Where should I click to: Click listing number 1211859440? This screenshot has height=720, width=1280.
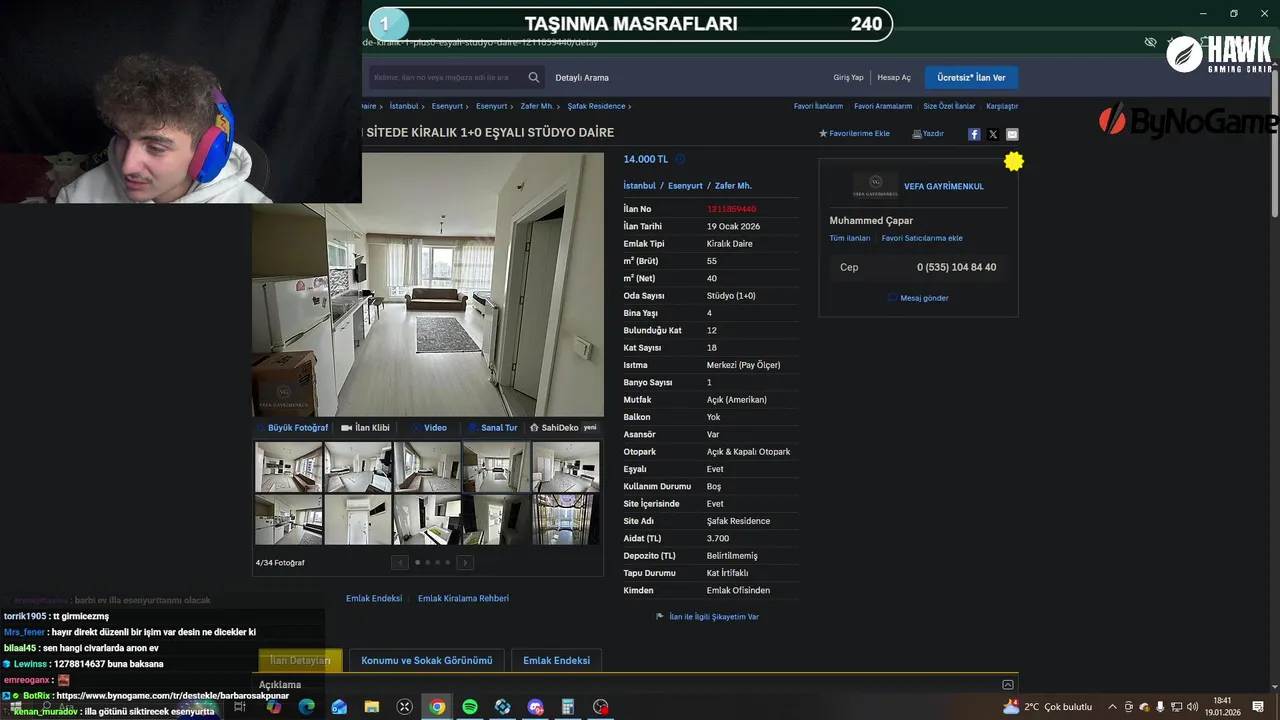(731, 209)
